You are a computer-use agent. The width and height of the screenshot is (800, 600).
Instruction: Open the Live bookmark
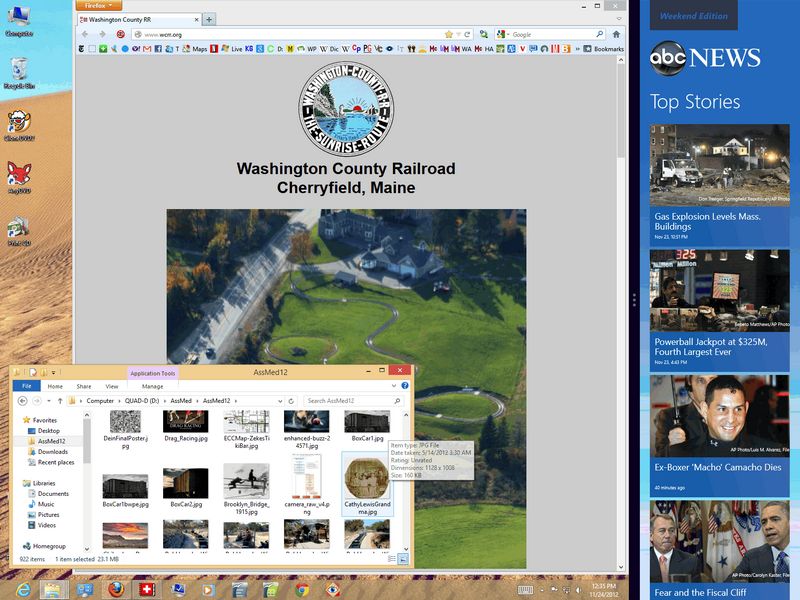pyautogui.click(x=232, y=49)
